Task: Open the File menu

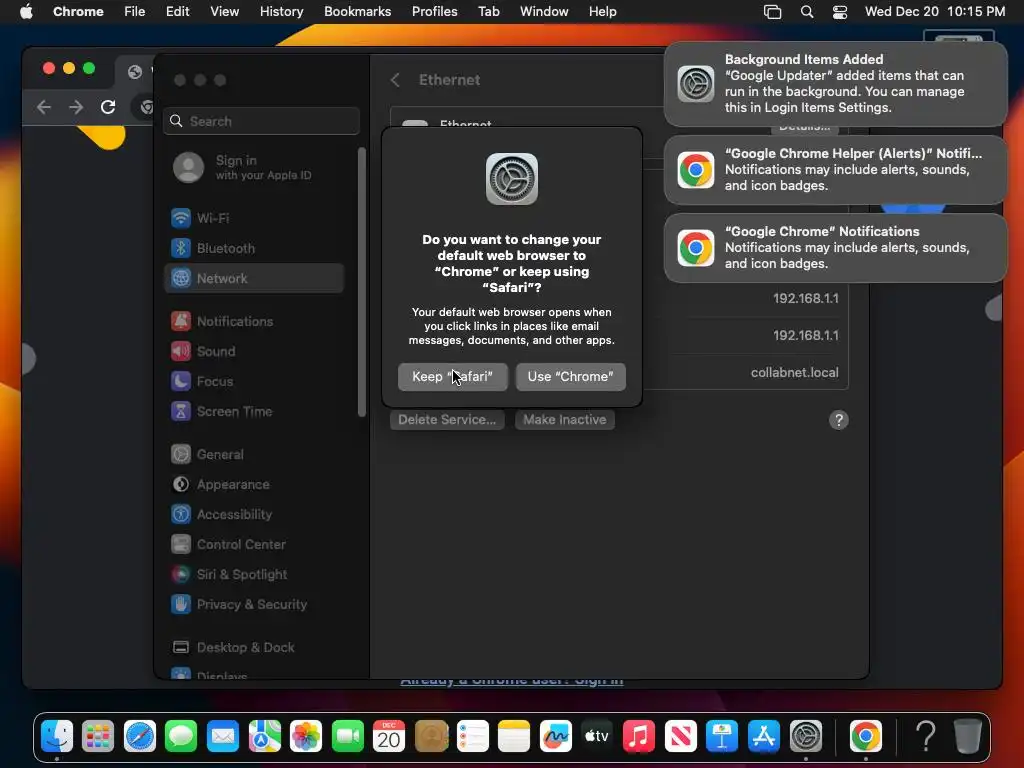Action: point(135,12)
